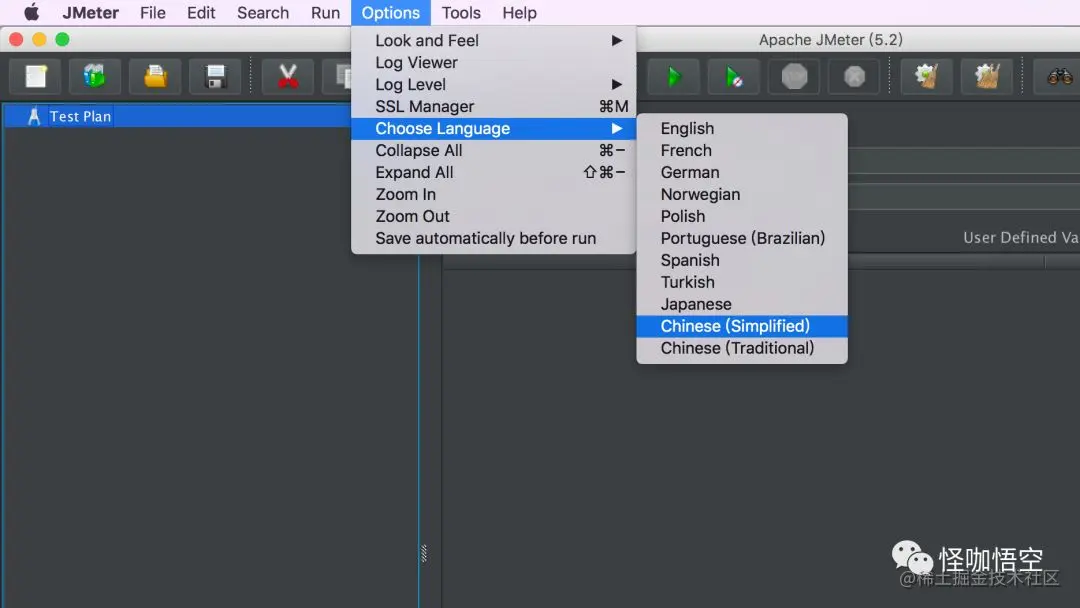Choose Spanish language
This screenshot has width=1080, height=608.
click(x=742, y=260)
